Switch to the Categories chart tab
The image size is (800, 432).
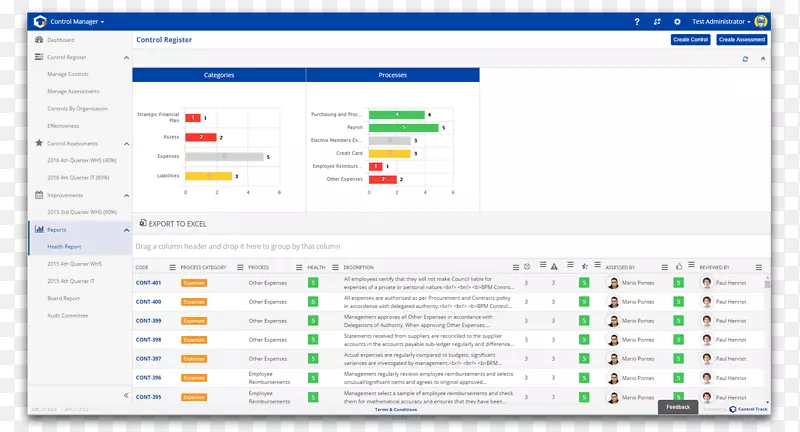click(219, 75)
